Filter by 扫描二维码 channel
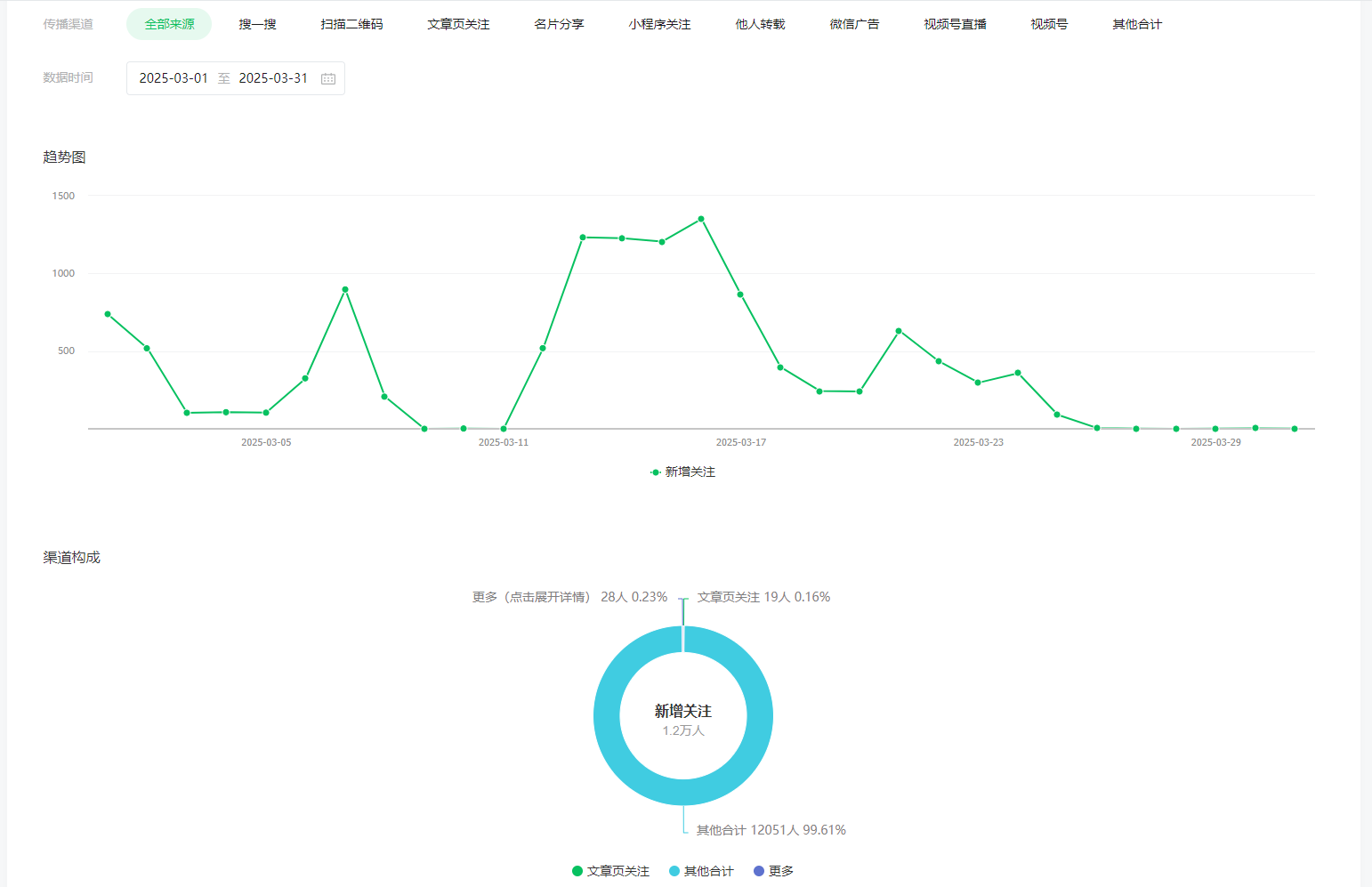This screenshot has width=1372, height=887. coord(351,24)
